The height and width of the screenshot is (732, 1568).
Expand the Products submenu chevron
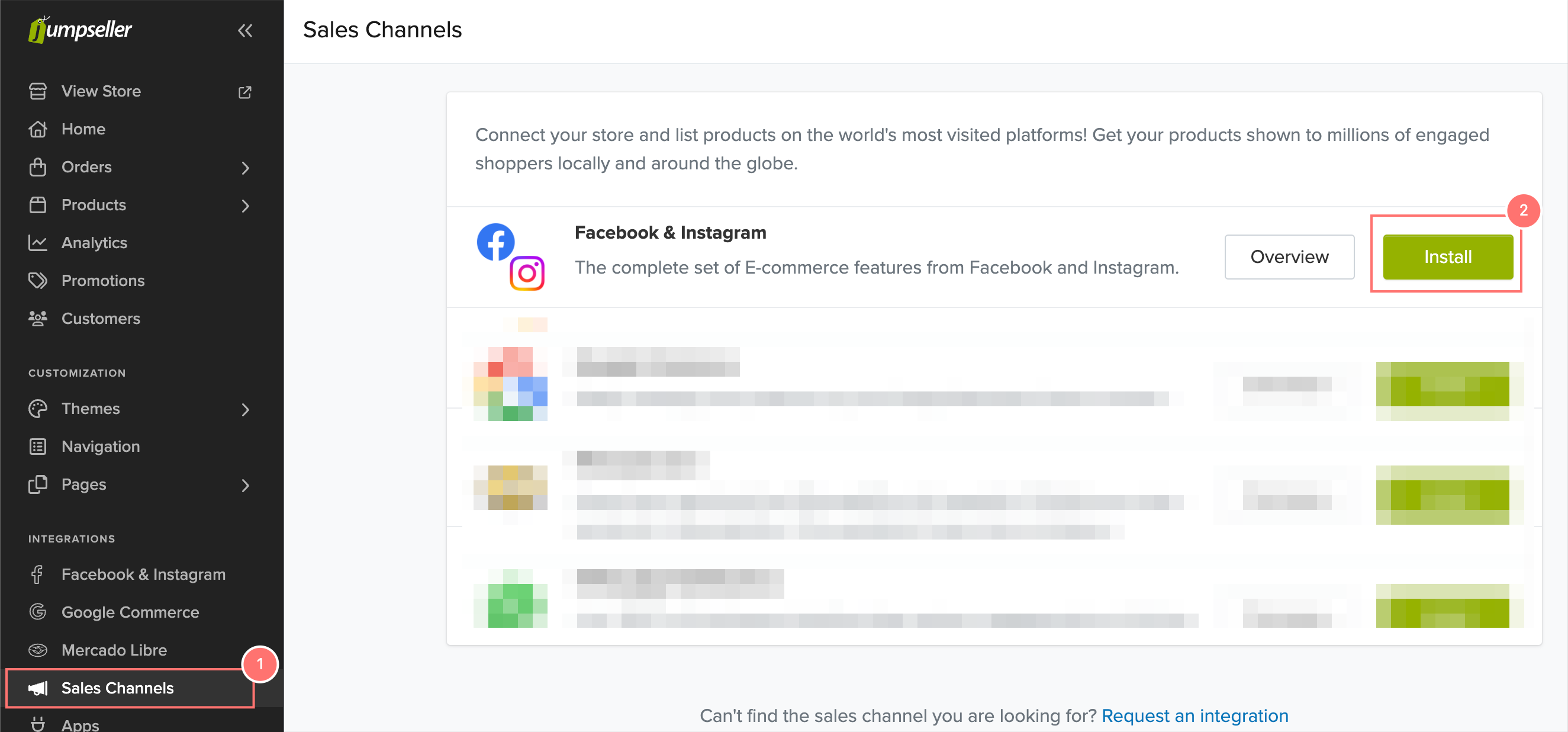(245, 206)
